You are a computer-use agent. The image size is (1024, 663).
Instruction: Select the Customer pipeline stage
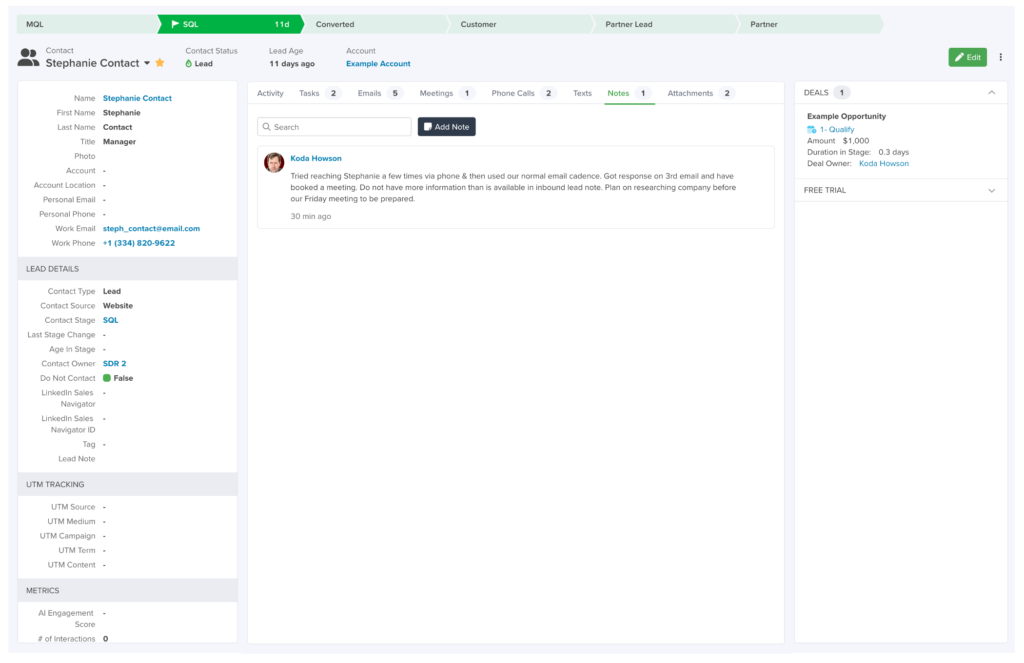coord(521,24)
